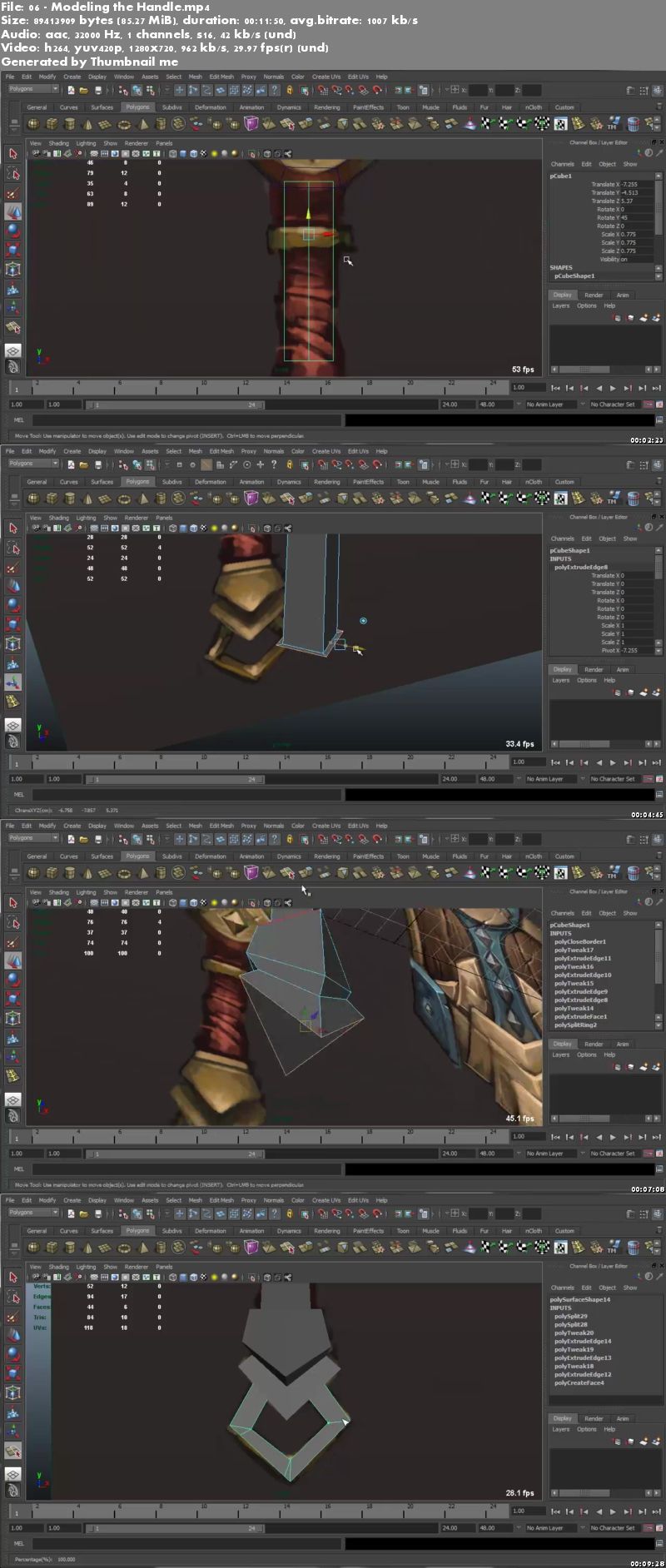This screenshot has width=666, height=1568.
Task: Open No Anim Layer dropdown in the 00:07:08 frame
Action: click(550, 1154)
